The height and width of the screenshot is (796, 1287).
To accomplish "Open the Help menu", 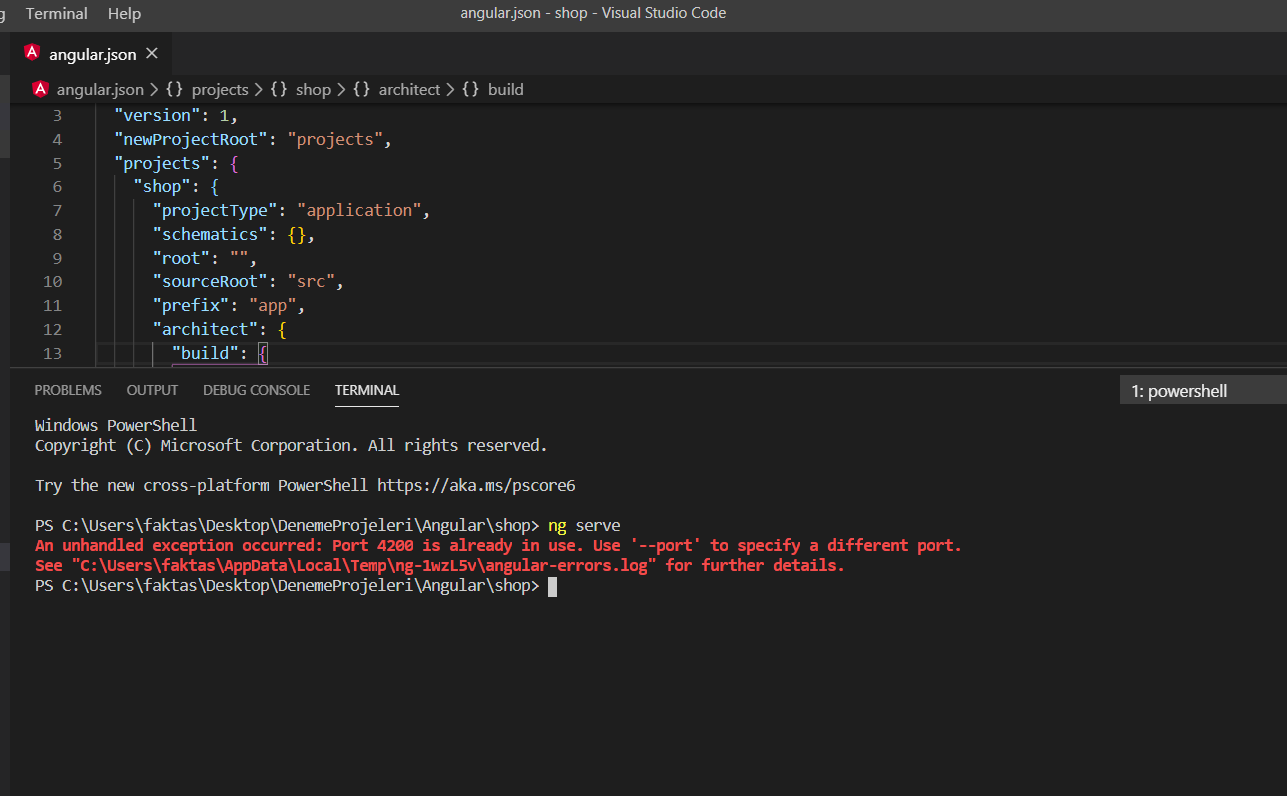I will [x=124, y=14].
